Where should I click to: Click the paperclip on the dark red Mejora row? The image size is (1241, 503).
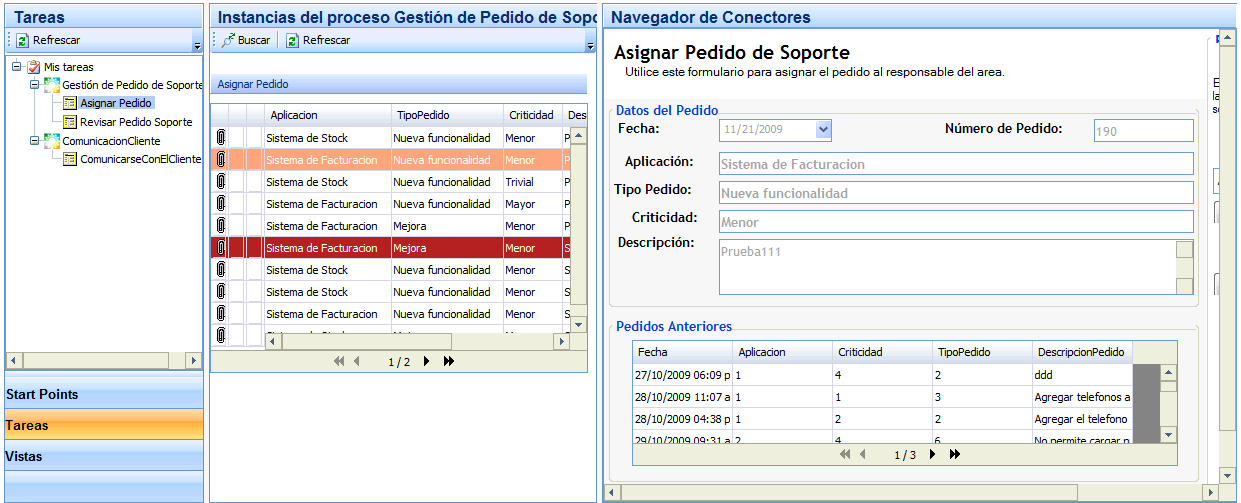[220, 248]
